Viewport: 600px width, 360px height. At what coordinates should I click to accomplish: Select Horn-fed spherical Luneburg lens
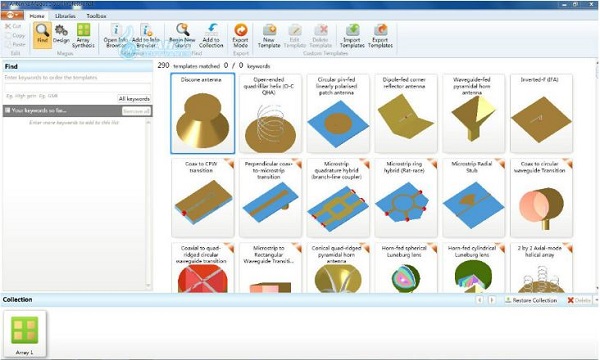point(406,268)
